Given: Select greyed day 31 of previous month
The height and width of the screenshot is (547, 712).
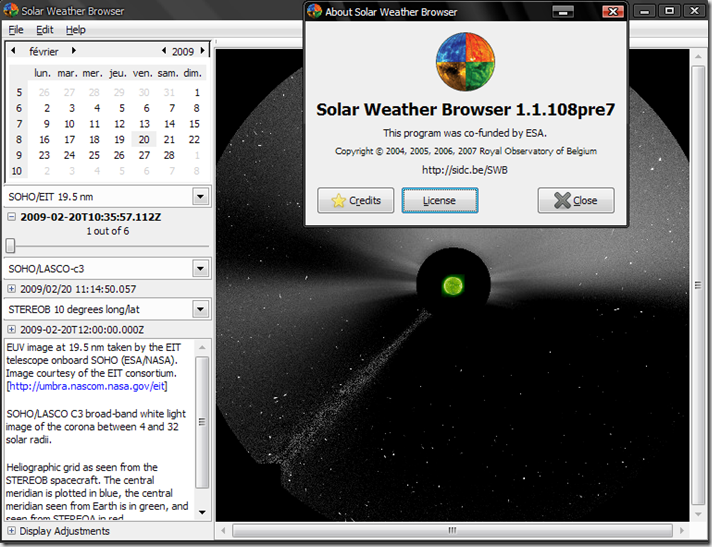Looking at the screenshot, I should (x=169, y=93).
